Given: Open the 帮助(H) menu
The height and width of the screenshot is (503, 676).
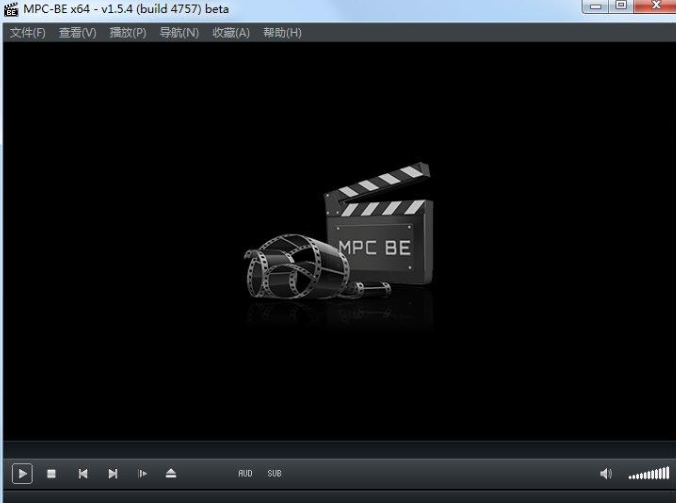Looking at the screenshot, I should click(282, 33).
